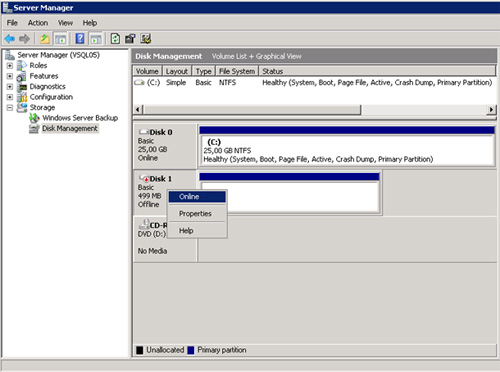The image size is (500, 372).
Task: Select Disk Management tree item
Action: pos(70,128)
